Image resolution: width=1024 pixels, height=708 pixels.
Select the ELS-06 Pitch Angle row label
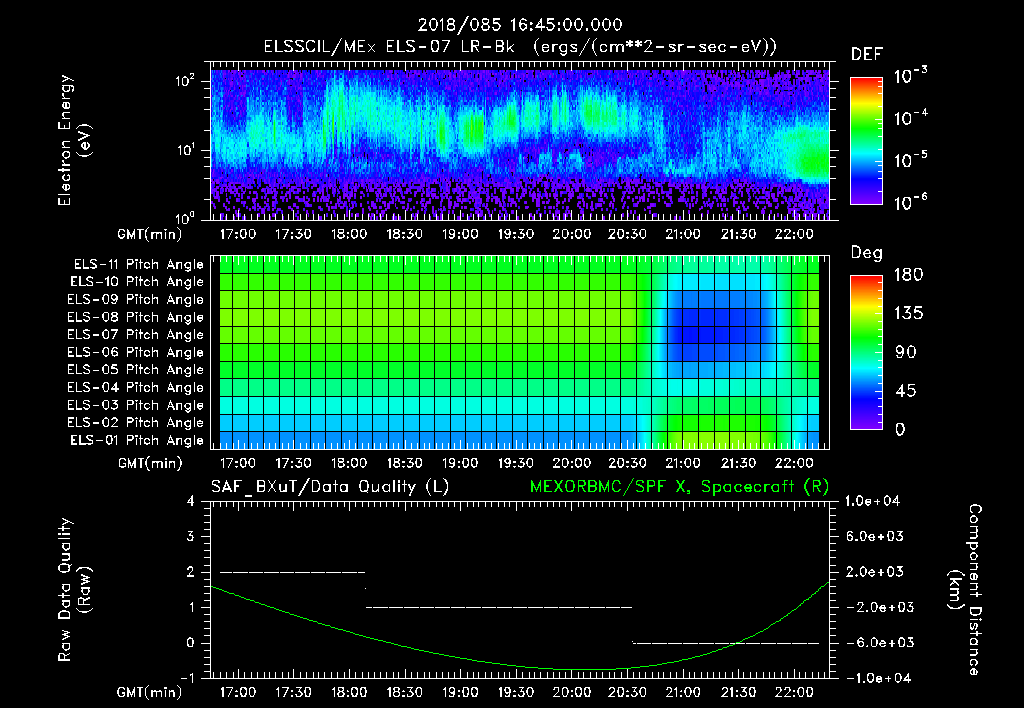136,352
